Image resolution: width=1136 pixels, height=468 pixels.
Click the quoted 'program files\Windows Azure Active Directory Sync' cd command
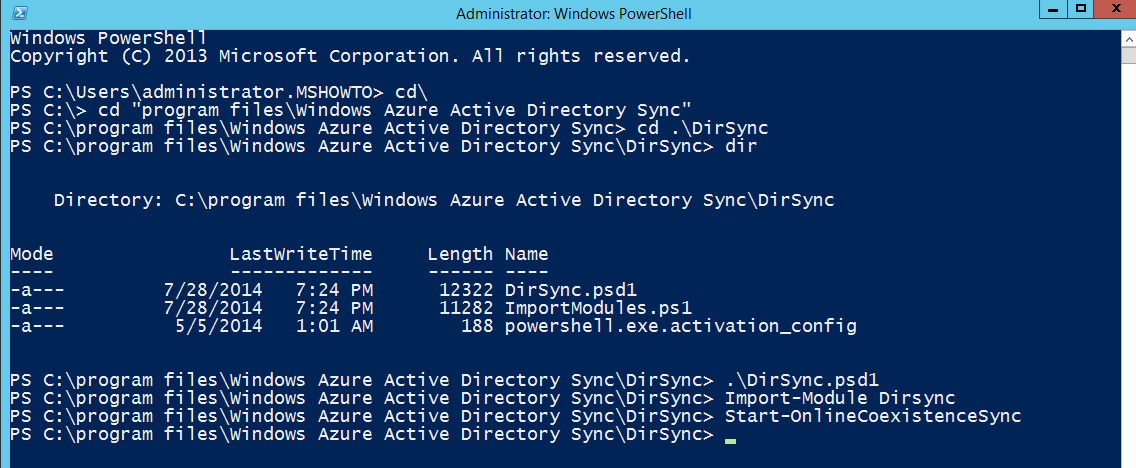[395, 111]
